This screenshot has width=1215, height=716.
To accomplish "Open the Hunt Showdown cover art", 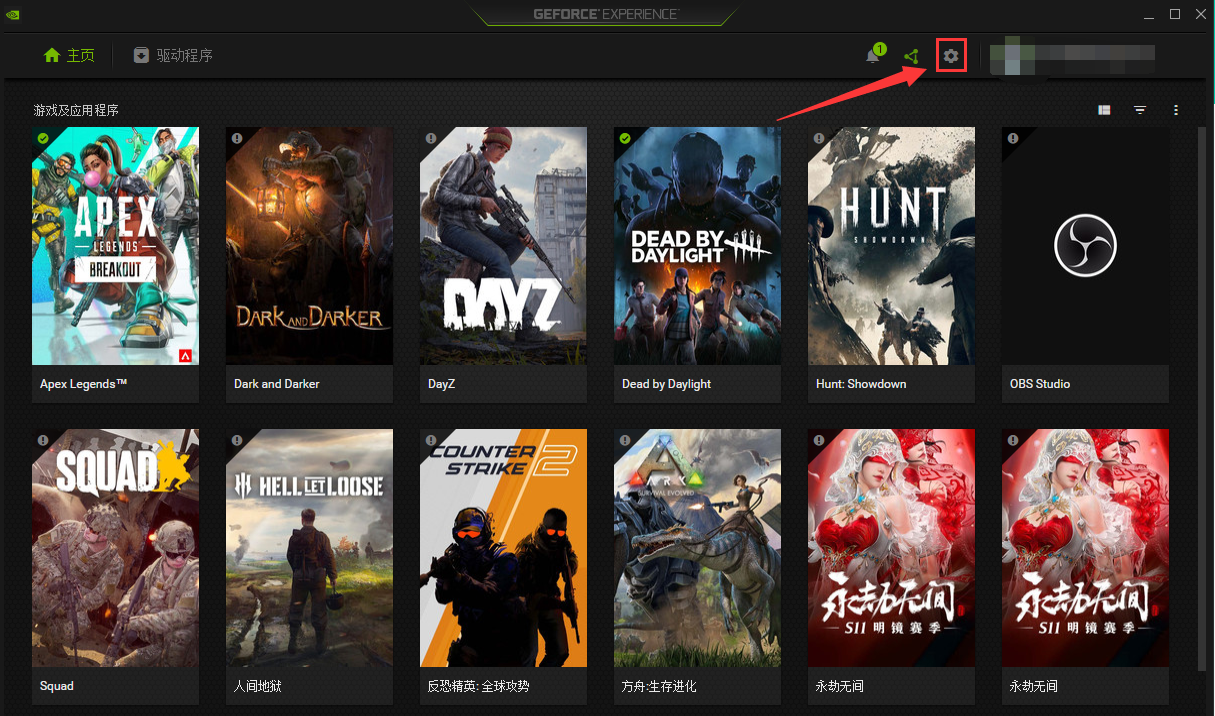I will click(891, 246).
